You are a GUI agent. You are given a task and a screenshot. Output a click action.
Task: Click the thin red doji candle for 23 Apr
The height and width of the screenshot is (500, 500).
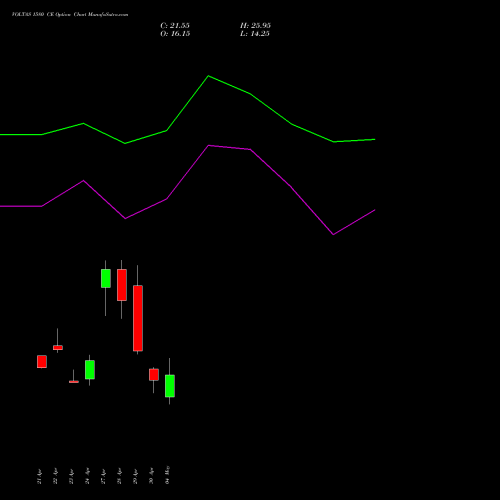coord(74,382)
